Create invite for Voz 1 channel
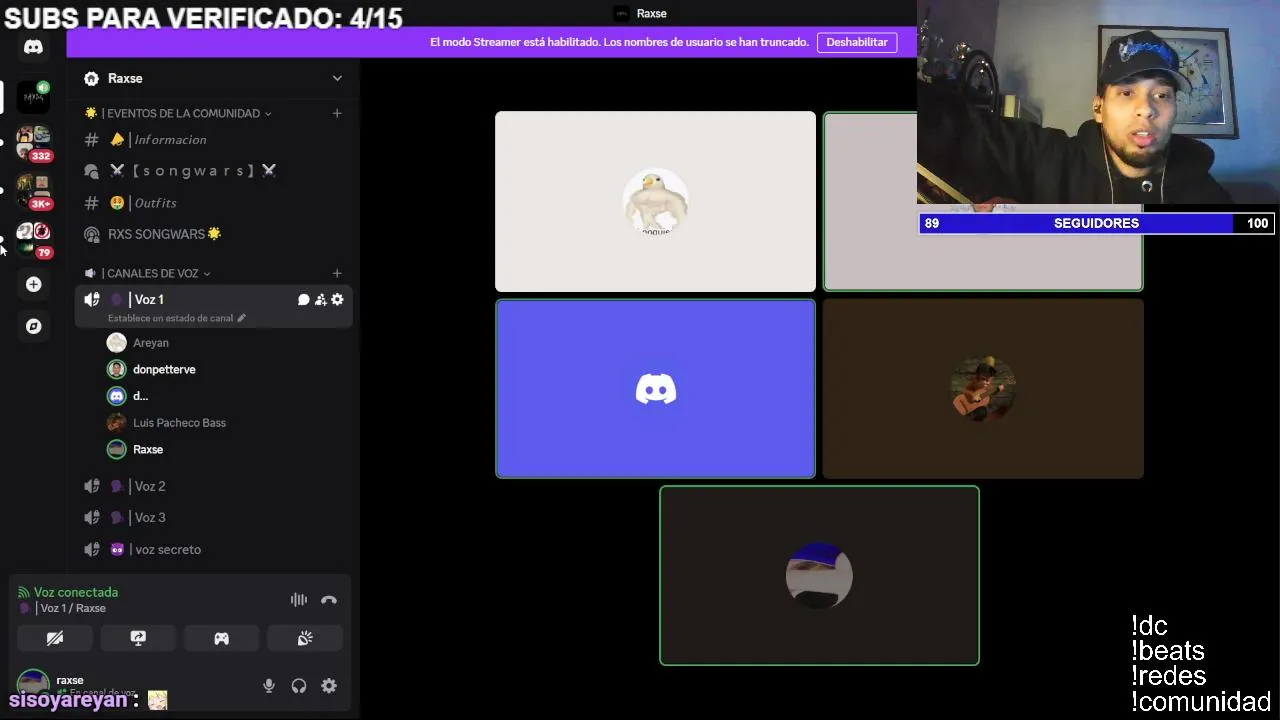The image size is (1280, 720). (321, 300)
